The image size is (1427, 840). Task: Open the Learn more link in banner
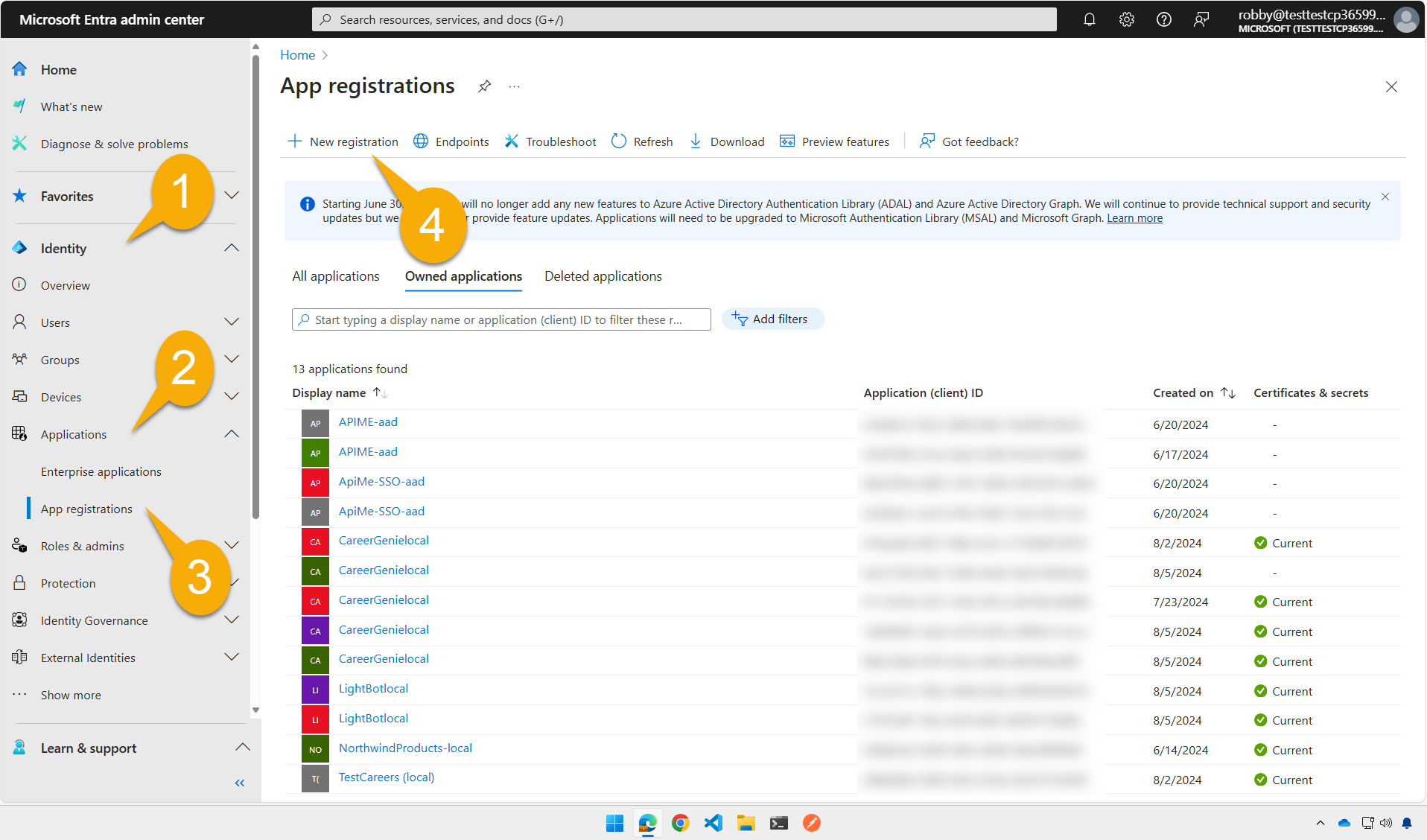pyautogui.click(x=1134, y=218)
